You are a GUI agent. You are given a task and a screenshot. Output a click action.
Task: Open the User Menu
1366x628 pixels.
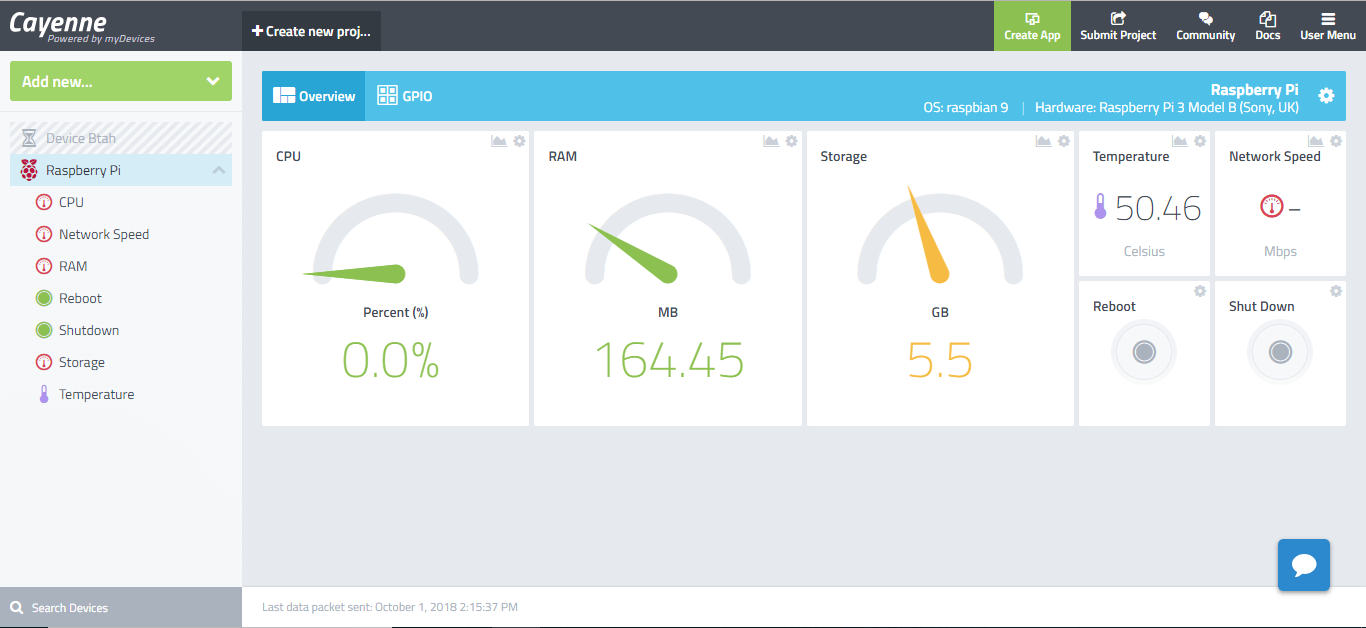click(x=1328, y=26)
